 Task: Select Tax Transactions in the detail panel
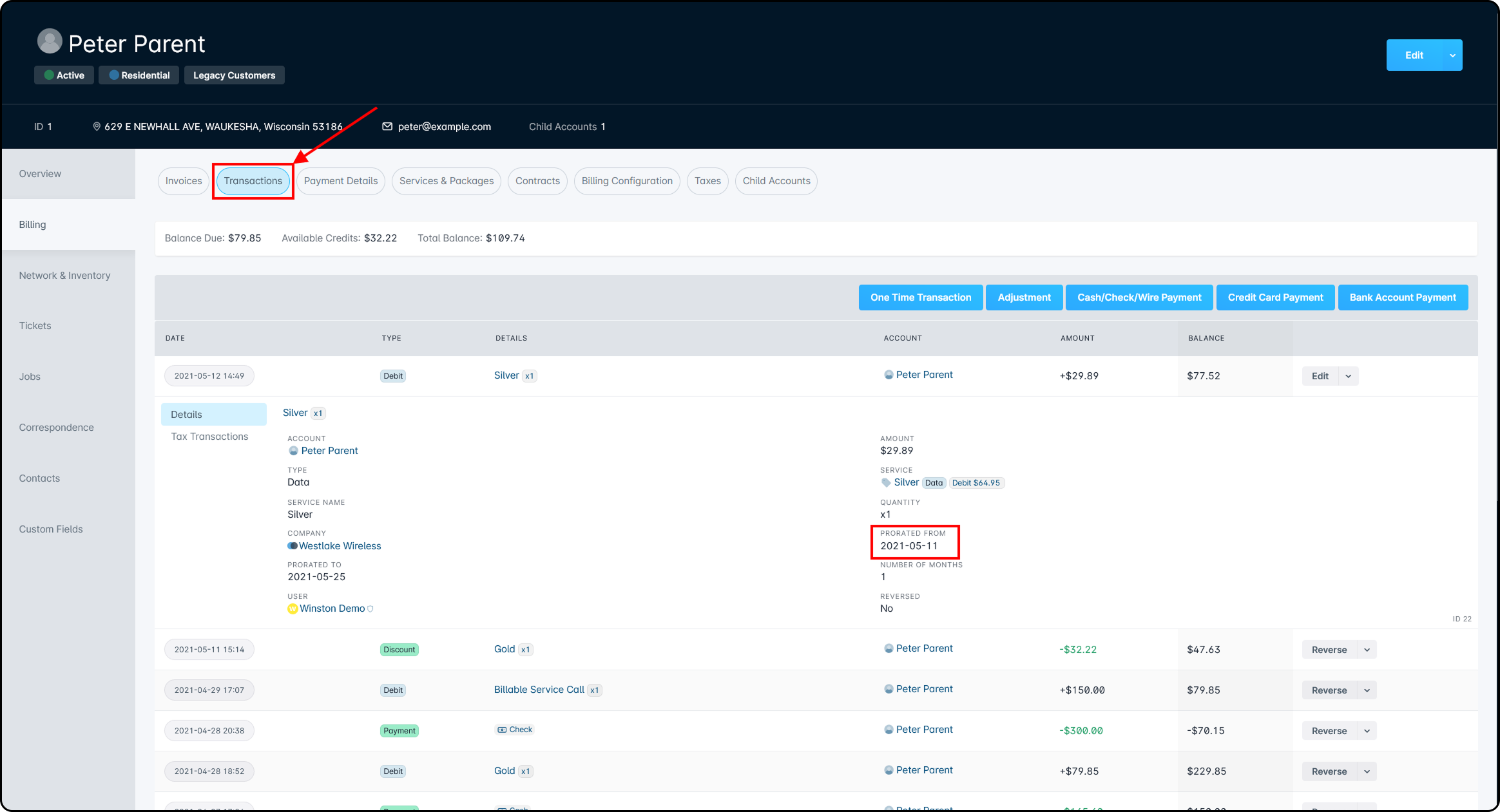[209, 437]
